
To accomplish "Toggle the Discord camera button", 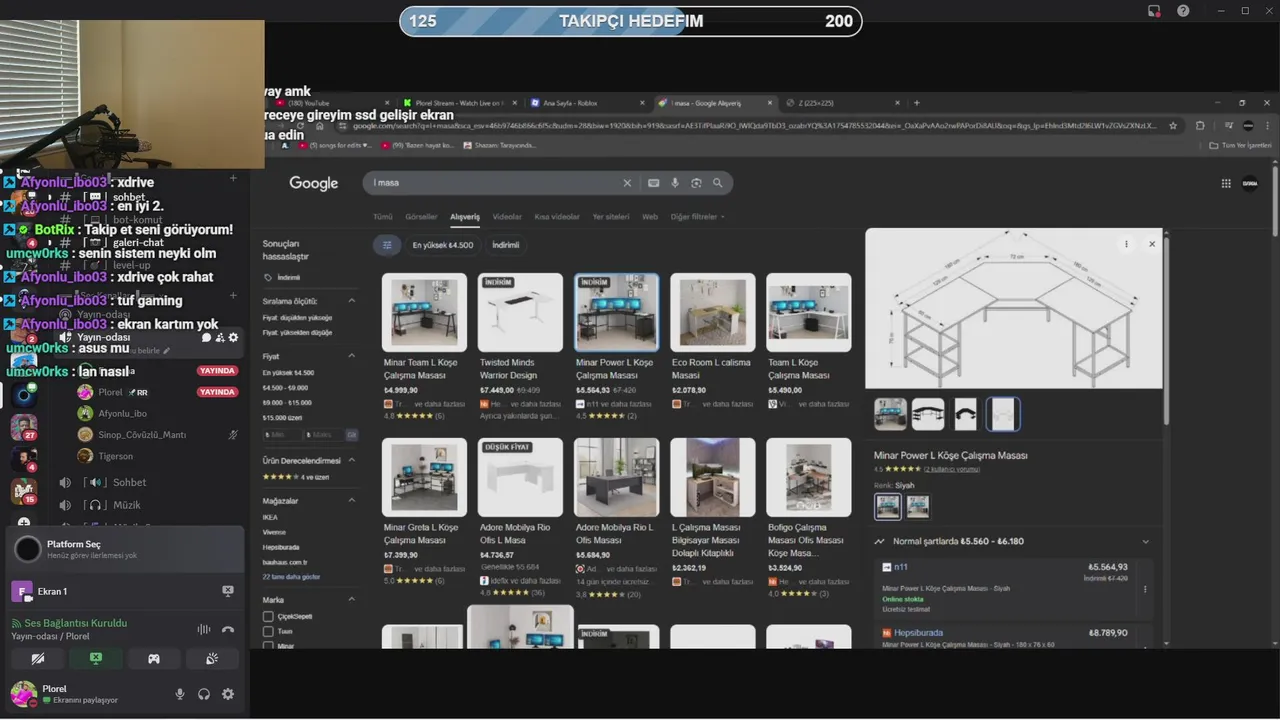I will [x=38, y=659].
